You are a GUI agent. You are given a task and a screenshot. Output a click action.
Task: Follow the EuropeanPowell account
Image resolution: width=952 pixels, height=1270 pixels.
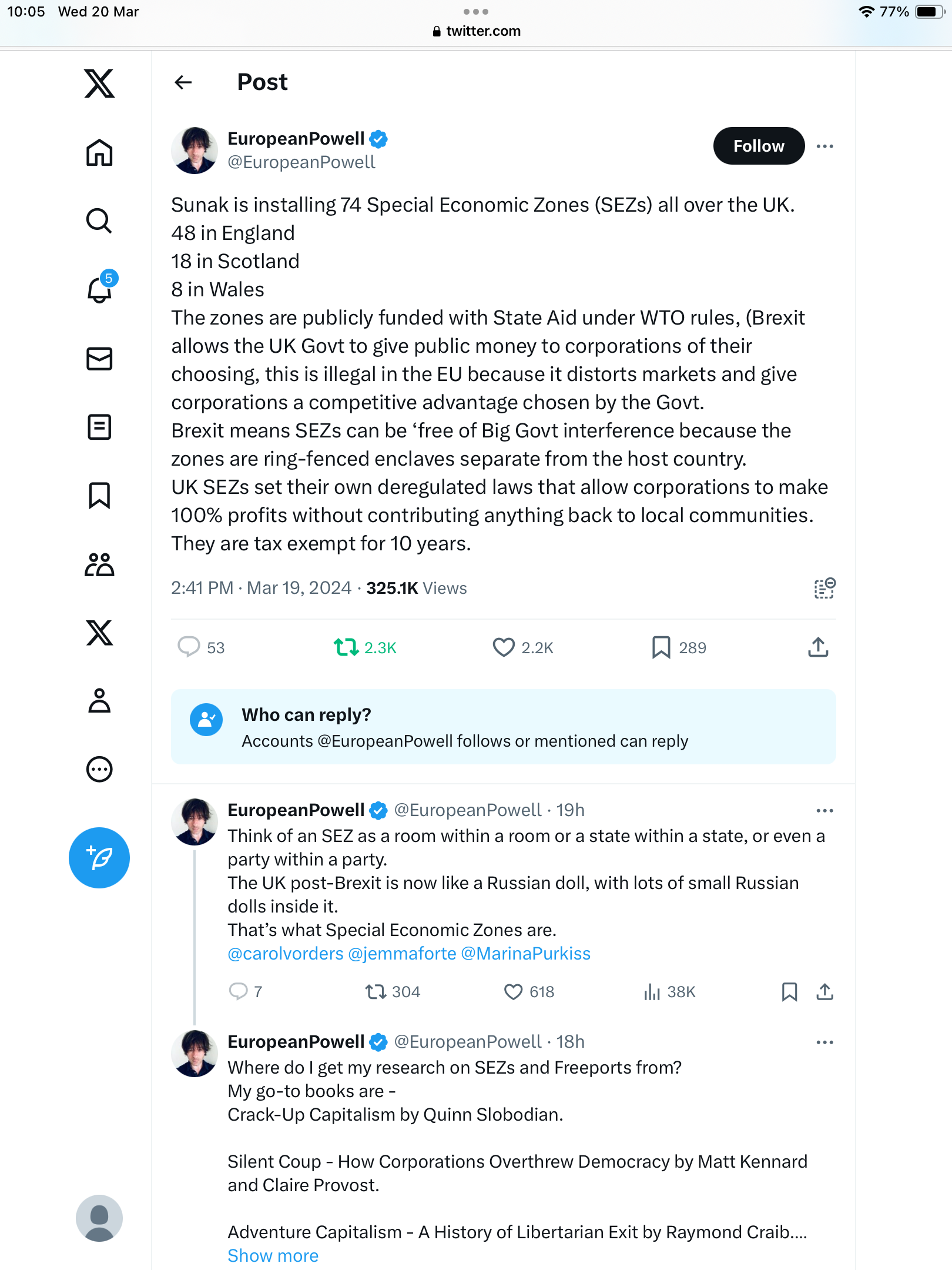[x=759, y=146]
